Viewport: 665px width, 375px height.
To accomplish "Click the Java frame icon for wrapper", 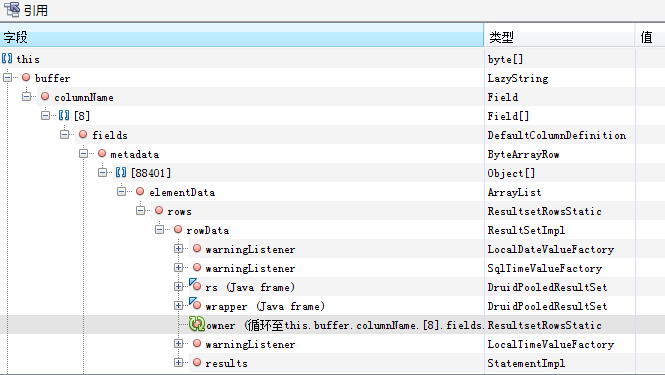I will pos(195,304).
